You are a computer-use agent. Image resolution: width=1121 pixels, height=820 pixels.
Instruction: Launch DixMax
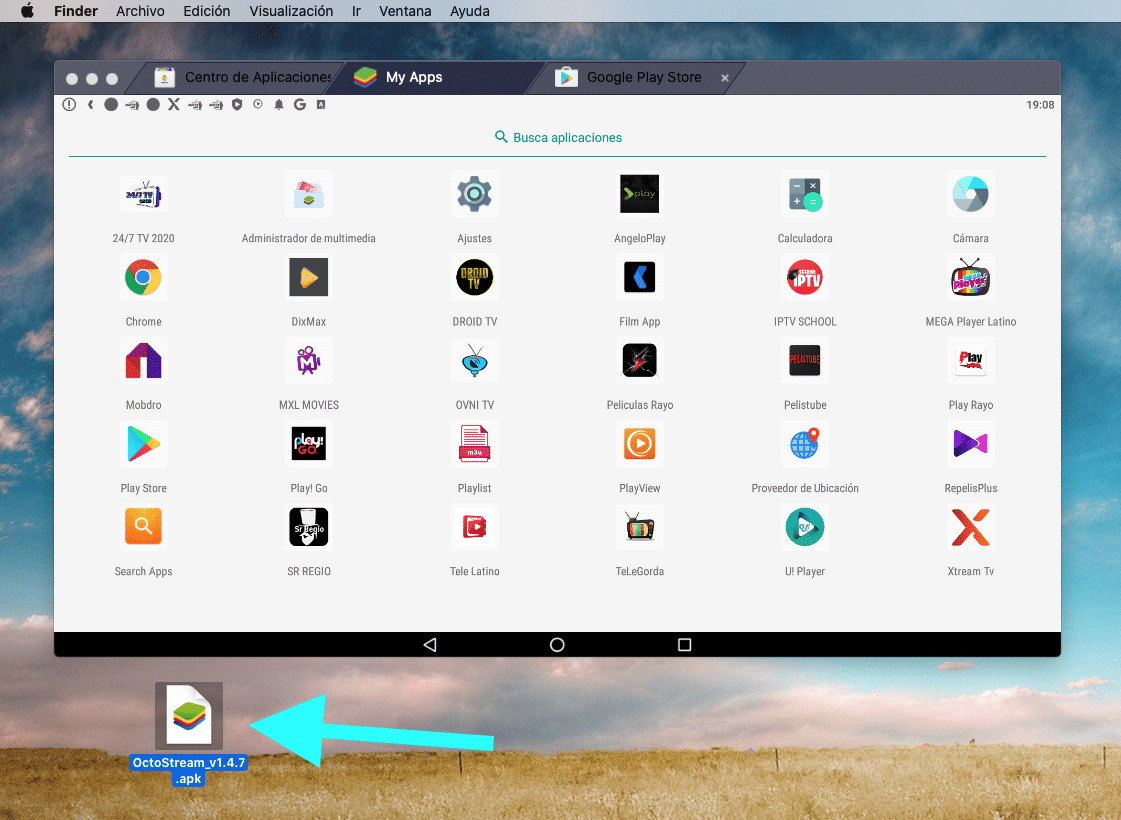[x=308, y=278]
